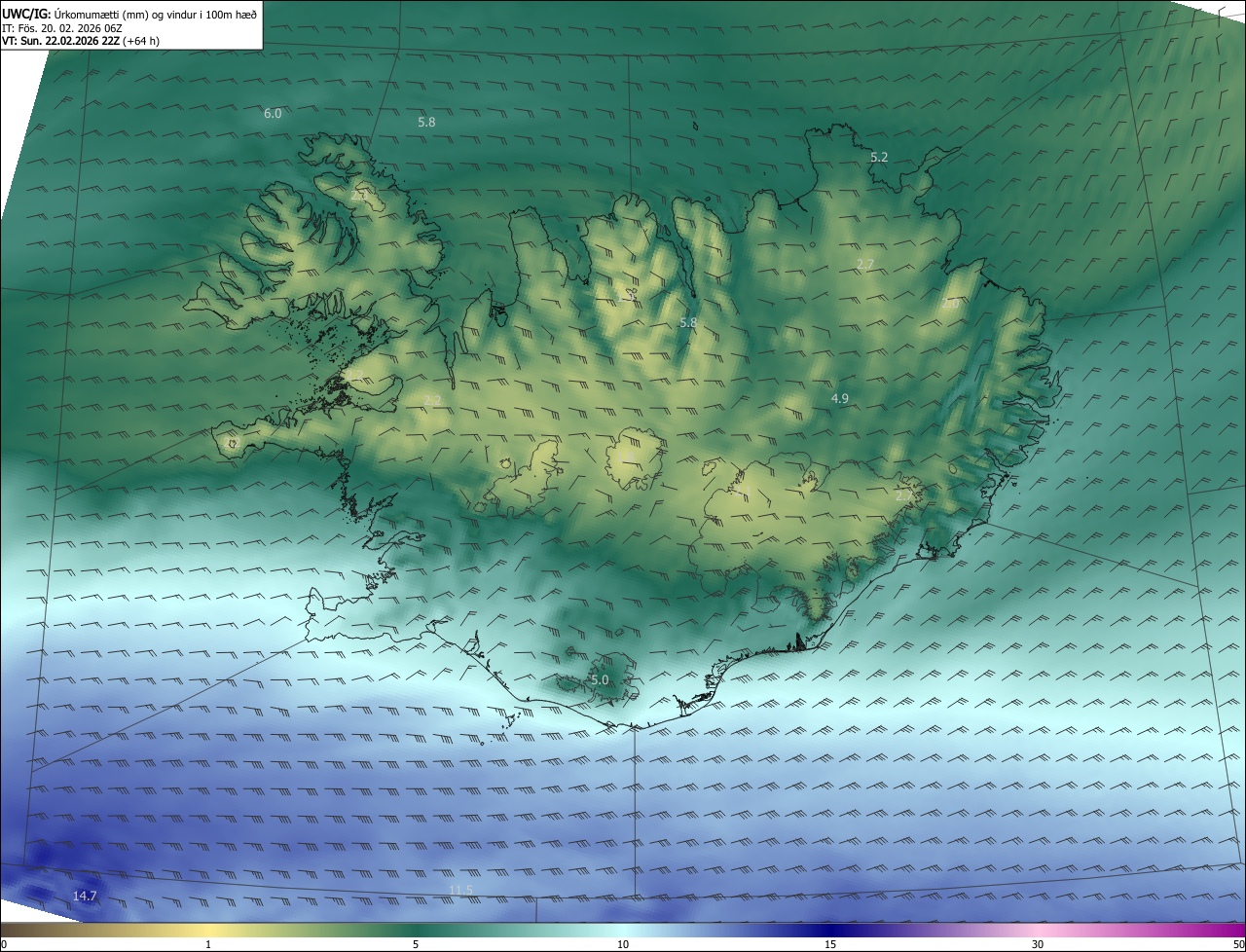
Task: Click the 5.0 value label on the glacier
Action: (599, 680)
